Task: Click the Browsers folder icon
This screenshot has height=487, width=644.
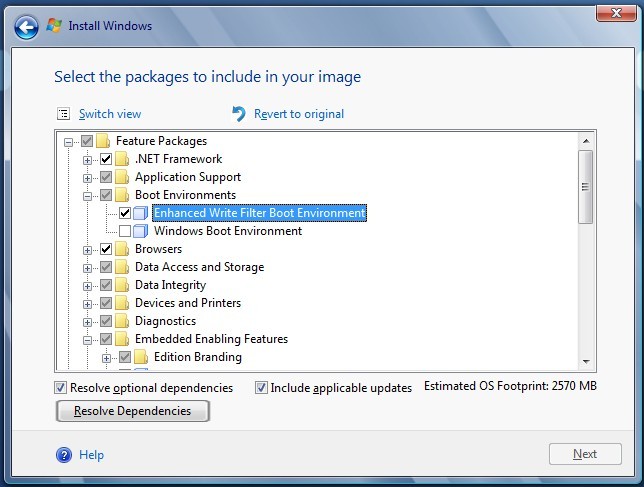Action: [122, 249]
